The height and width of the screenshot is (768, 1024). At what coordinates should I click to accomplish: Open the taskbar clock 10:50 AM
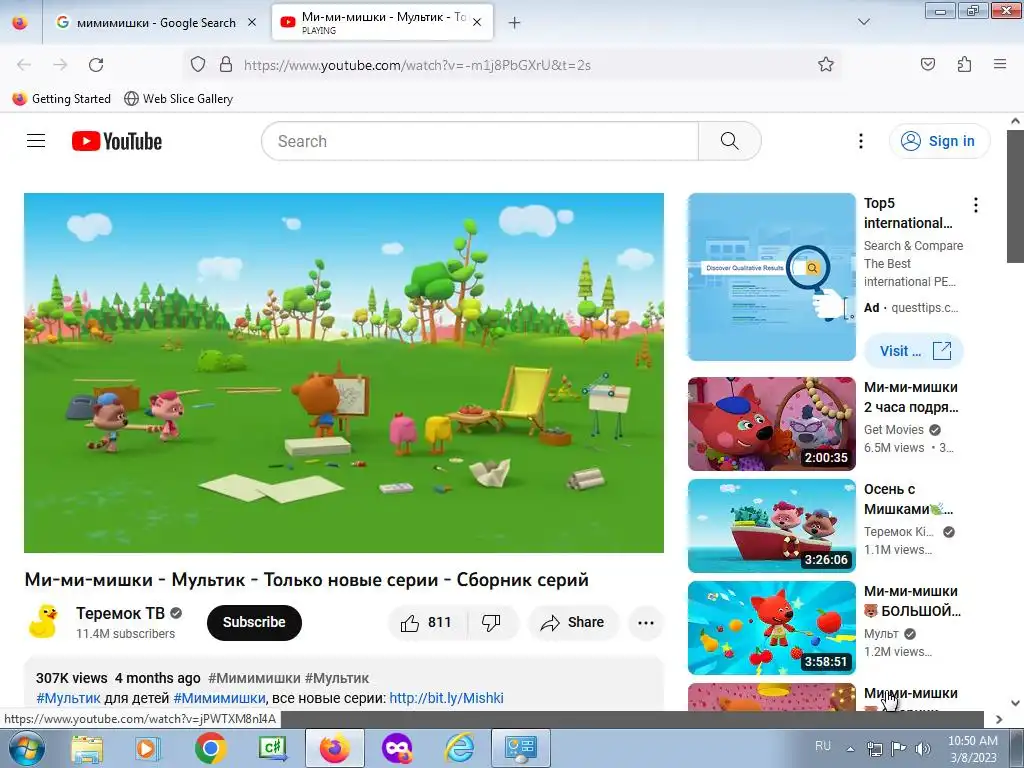pyautogui.click(x=972, y=749)
